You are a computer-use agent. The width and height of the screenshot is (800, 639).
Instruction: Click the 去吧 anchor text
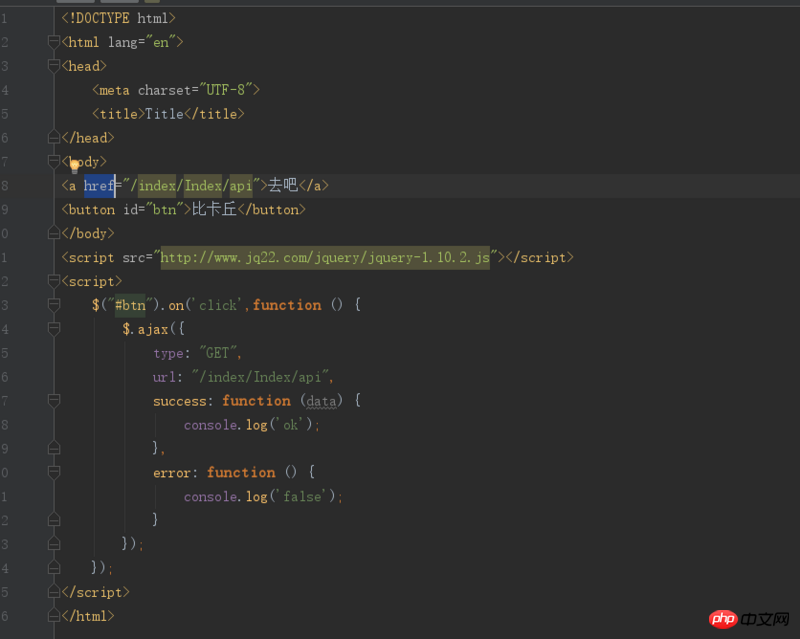pos(283,185)
